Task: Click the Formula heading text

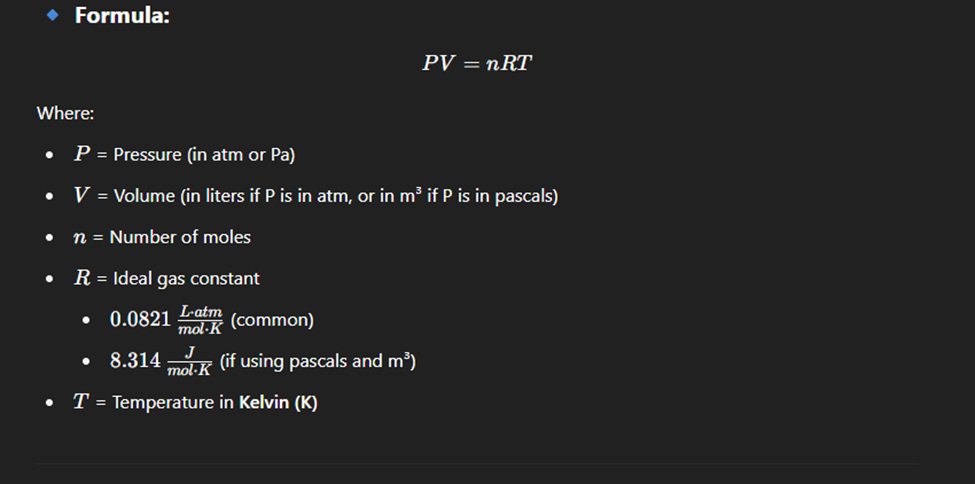Action: click(122, 15)
